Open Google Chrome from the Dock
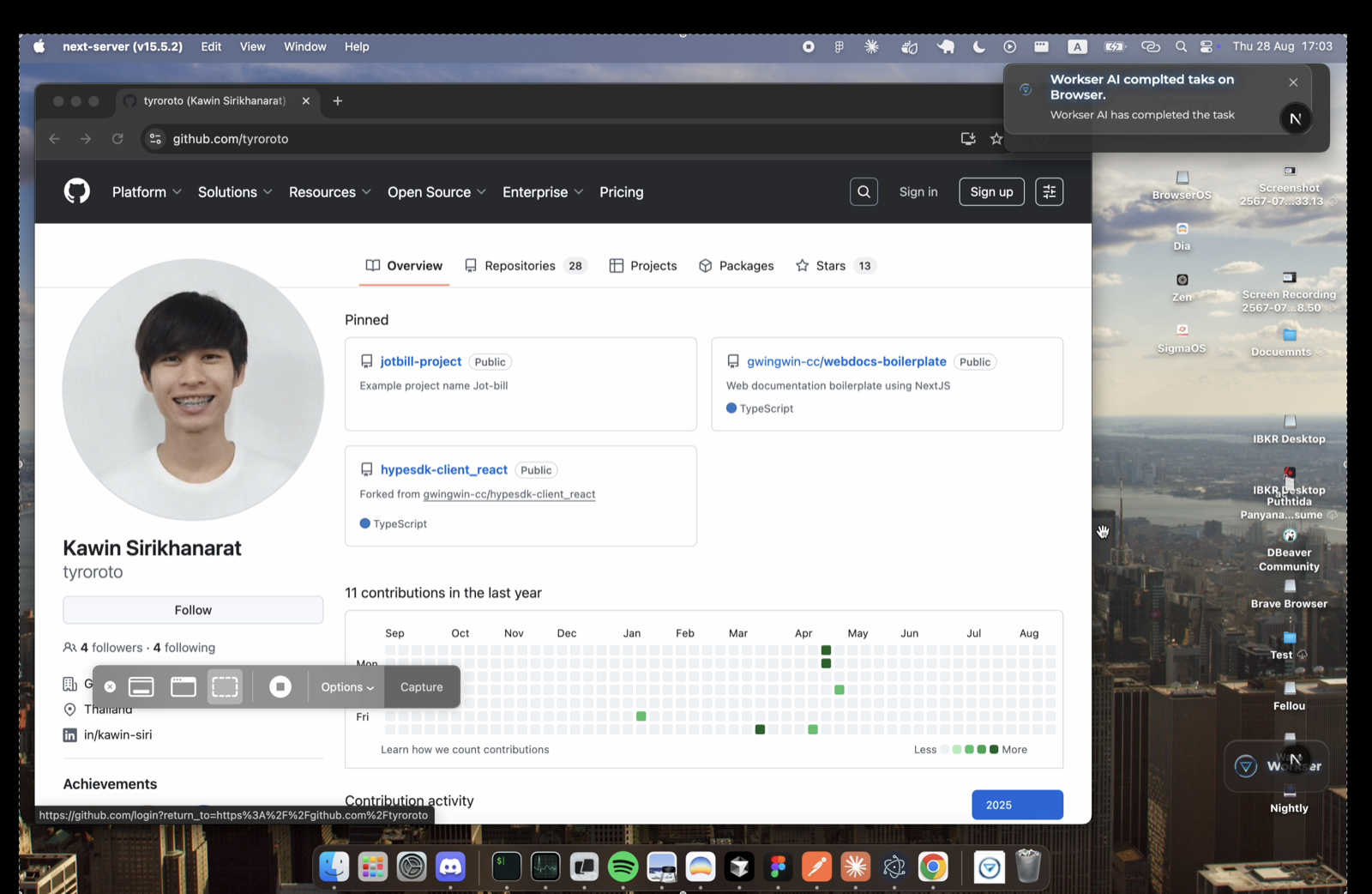 coord(933,867)
